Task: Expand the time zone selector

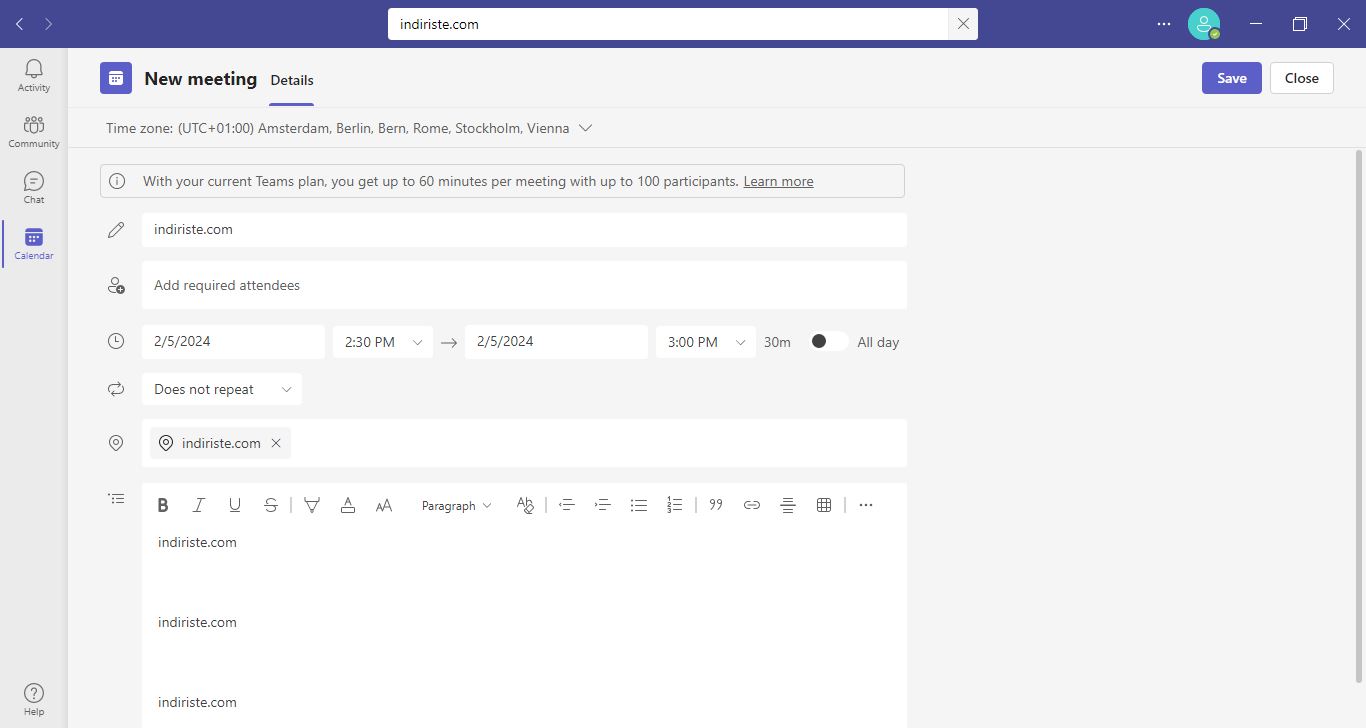Action: tap(586, 128)
